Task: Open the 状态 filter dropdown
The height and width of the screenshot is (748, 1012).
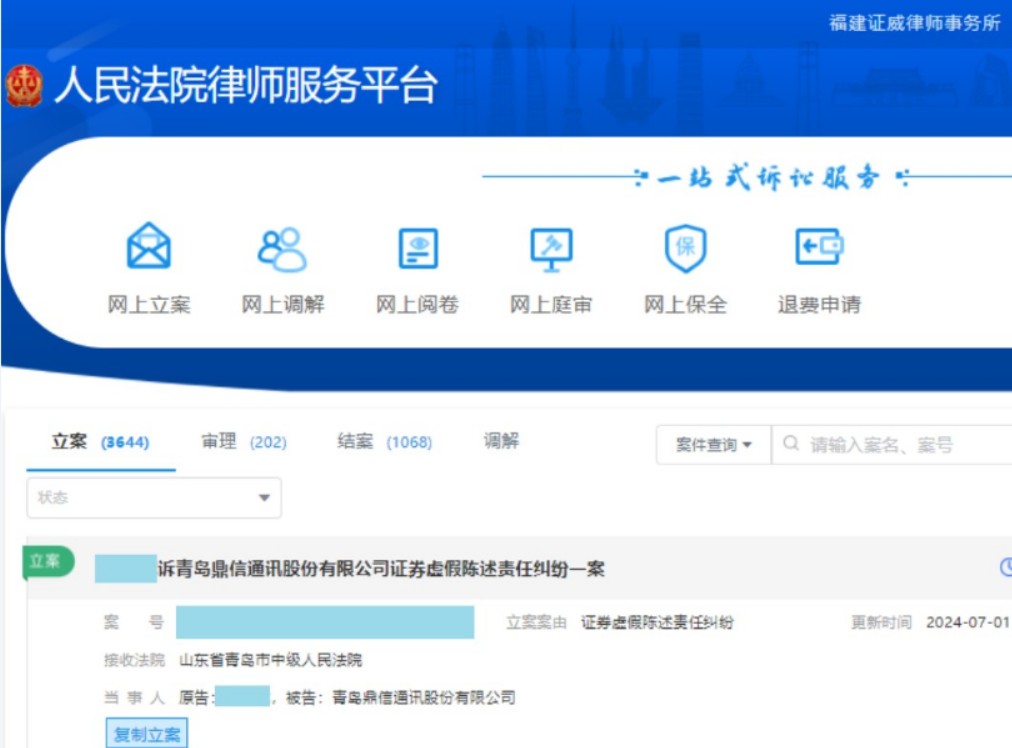Action: pyautogui.click(x=154, y=498)
